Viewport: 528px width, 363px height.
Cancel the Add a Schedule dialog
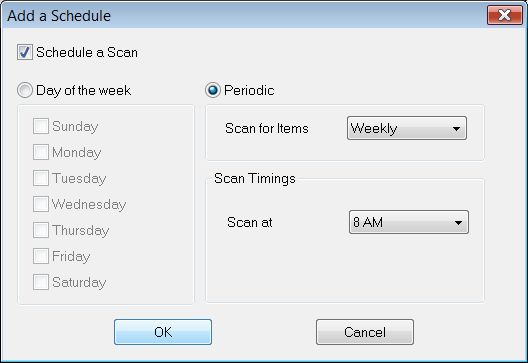click(365, 332)
